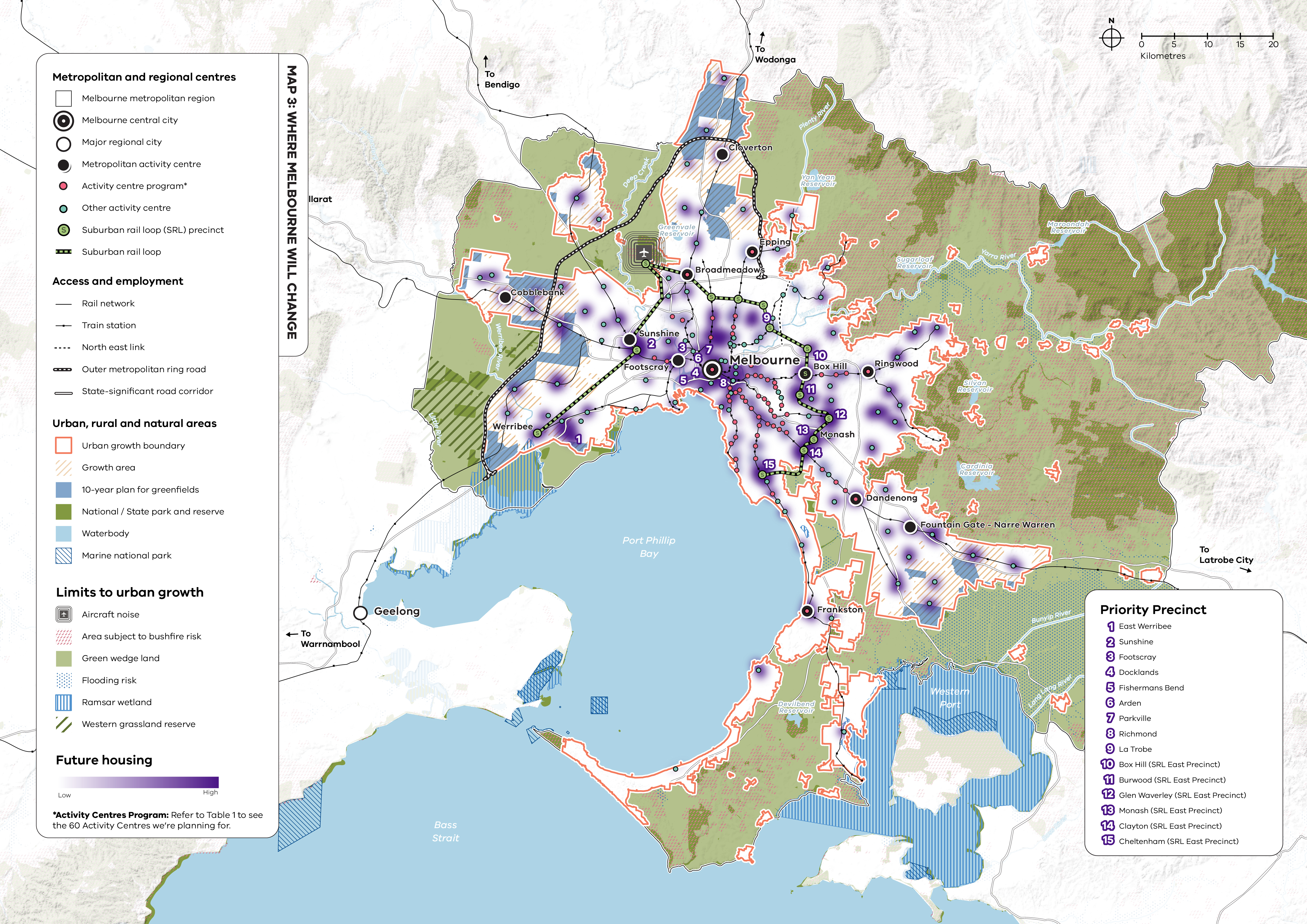This screenshot has height=924, width=1307.
Task: Click the 'MAP 3: WHERE MELBOURNE WILL CHANGE' title
Action: coord(291,202)
